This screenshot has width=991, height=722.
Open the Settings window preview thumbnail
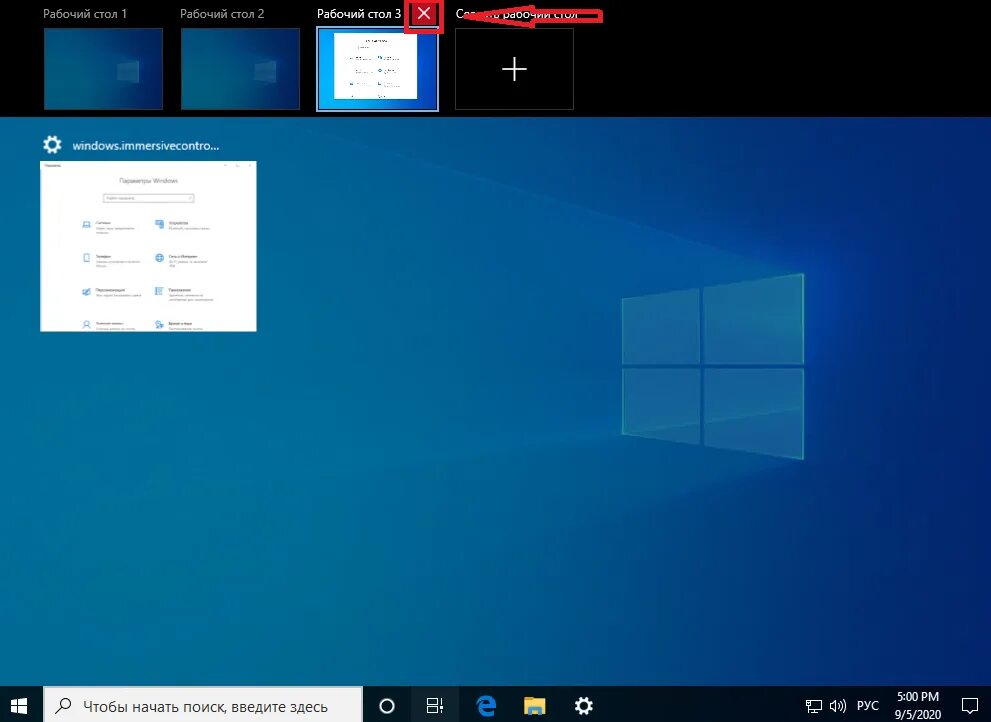[x=149, y=246]
